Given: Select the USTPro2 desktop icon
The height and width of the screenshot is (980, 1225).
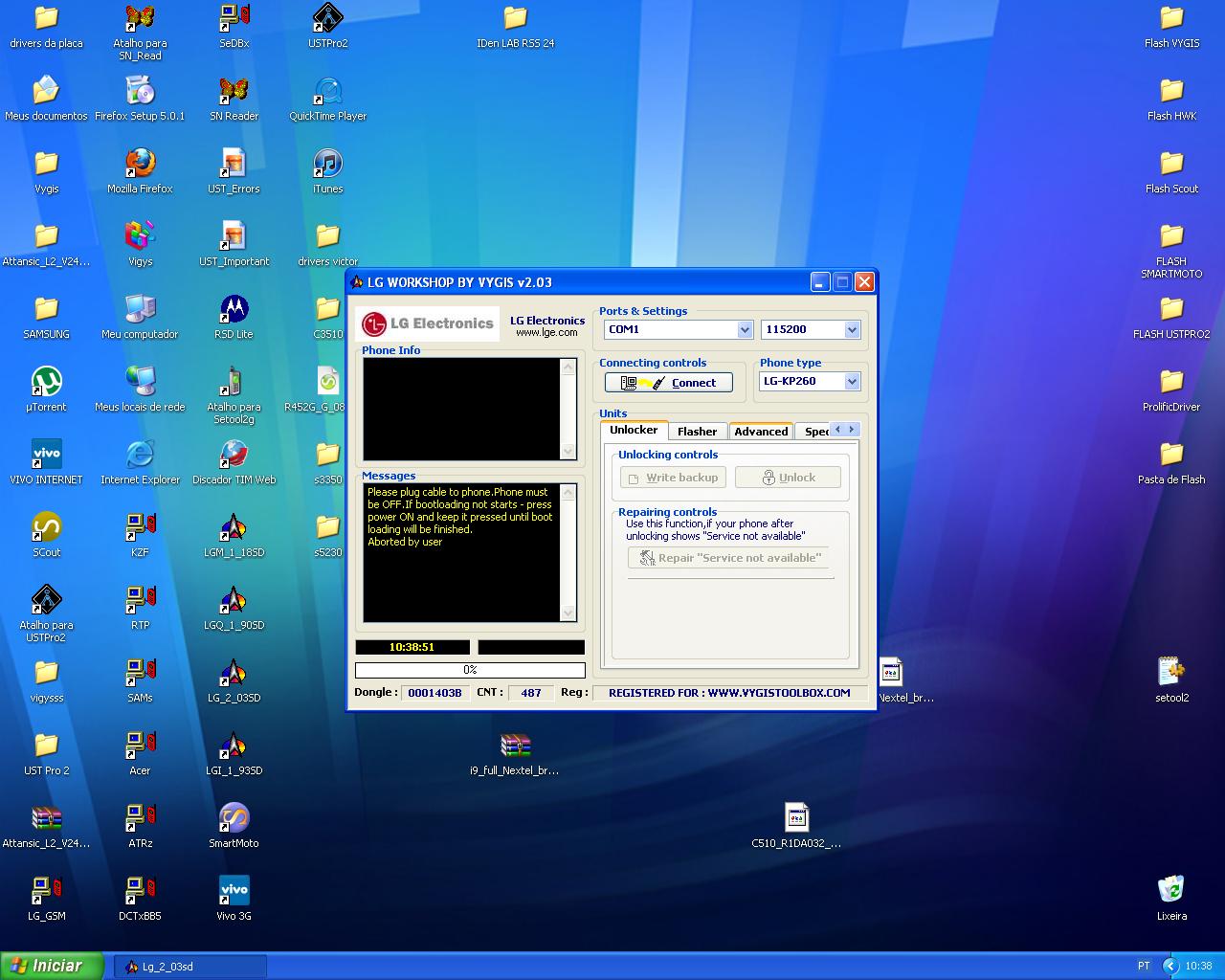Looking at the screenshot, I should click(327, 25).
